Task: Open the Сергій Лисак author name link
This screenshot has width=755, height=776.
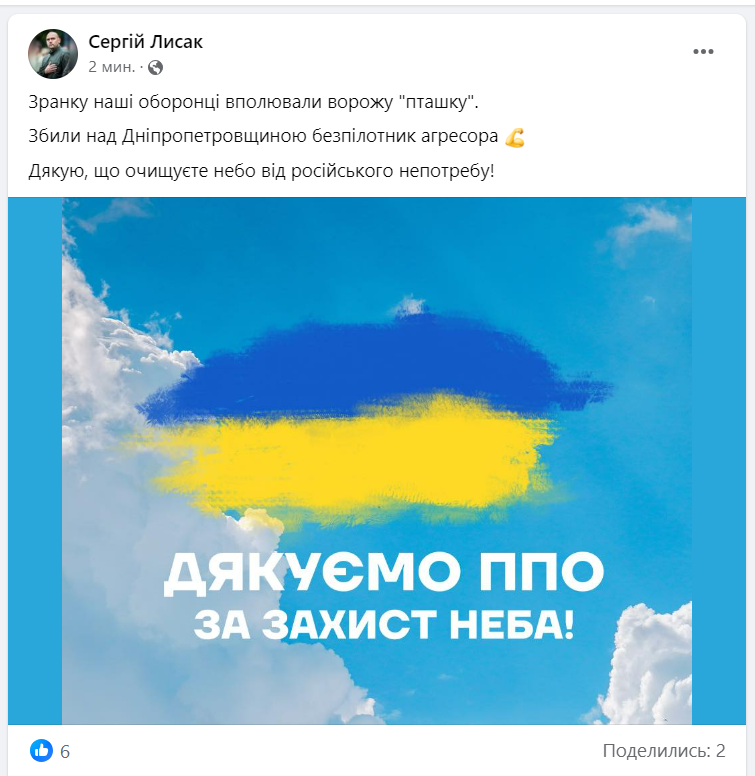Action: click(x=145, y=42)
